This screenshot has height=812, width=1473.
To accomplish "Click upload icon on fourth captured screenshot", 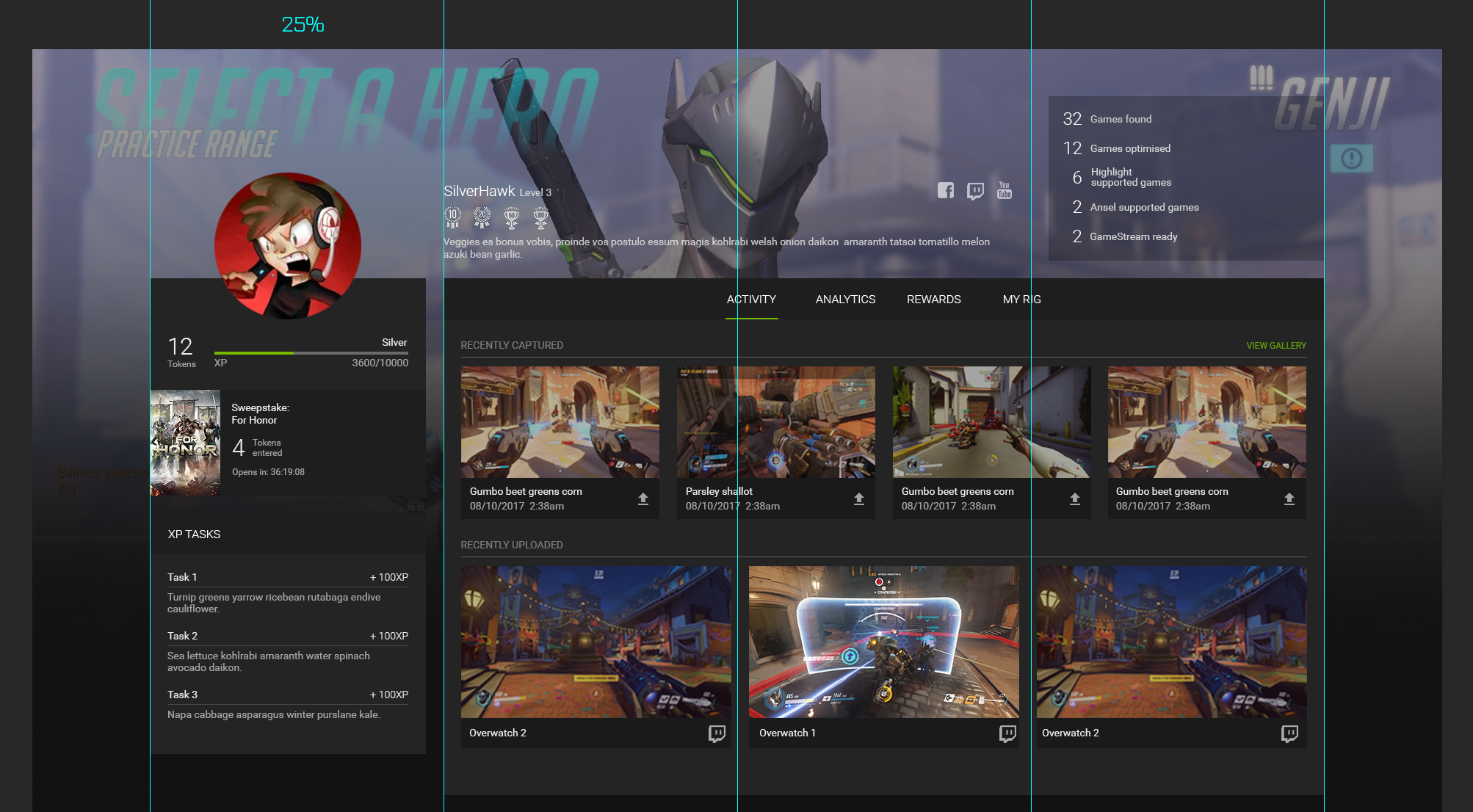I will (1289, 499).
